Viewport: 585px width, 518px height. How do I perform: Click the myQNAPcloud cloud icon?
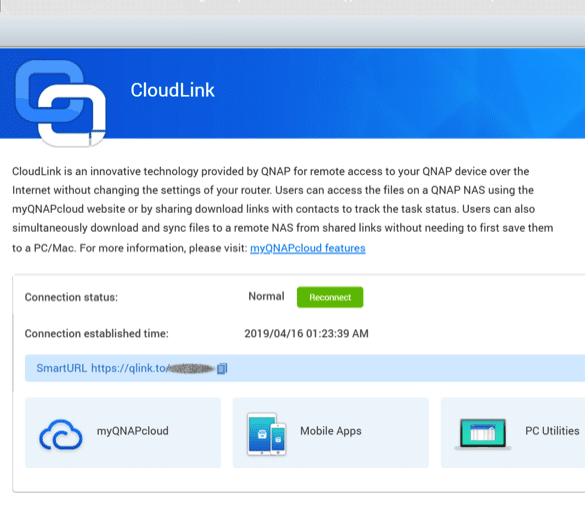(x=61, y=434)
